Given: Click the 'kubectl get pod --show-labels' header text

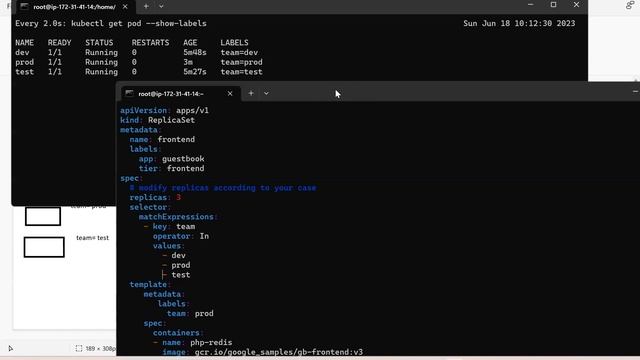Looking at the screenshot, I should (139, 24).
